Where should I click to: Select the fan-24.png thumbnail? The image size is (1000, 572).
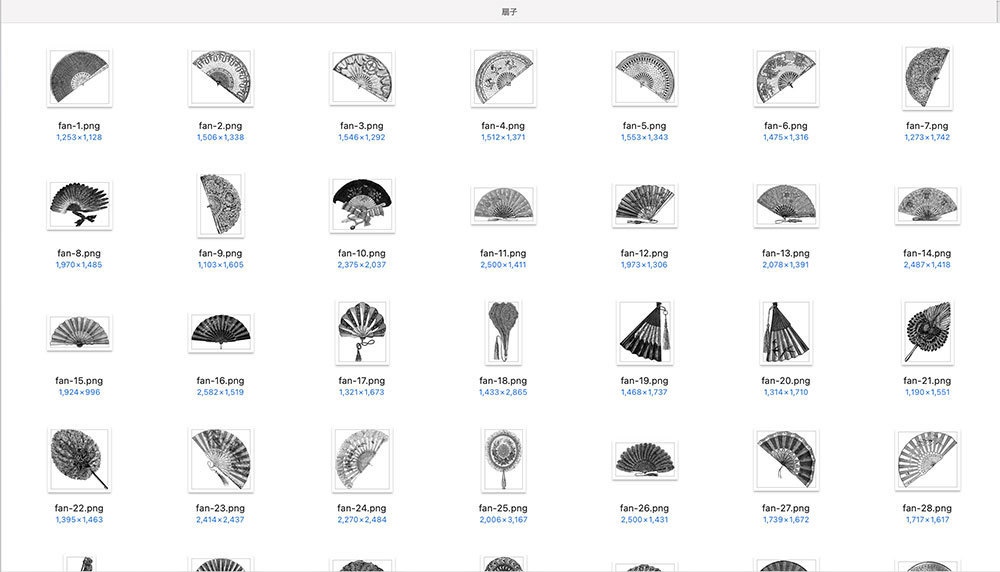pyautogui.click(x=362, y=460)
